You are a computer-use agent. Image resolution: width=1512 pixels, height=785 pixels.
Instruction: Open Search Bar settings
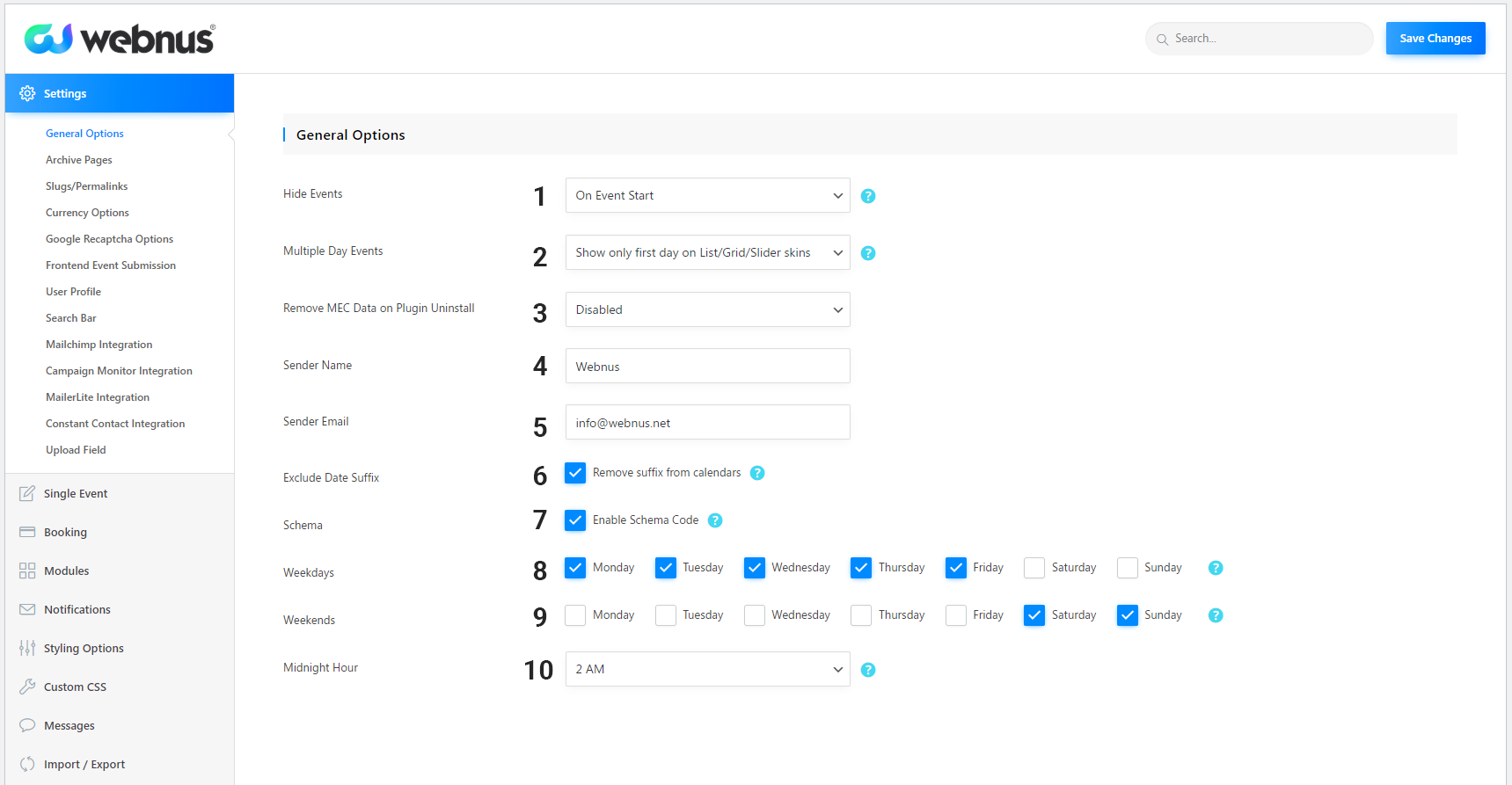(x=71, y=318)
